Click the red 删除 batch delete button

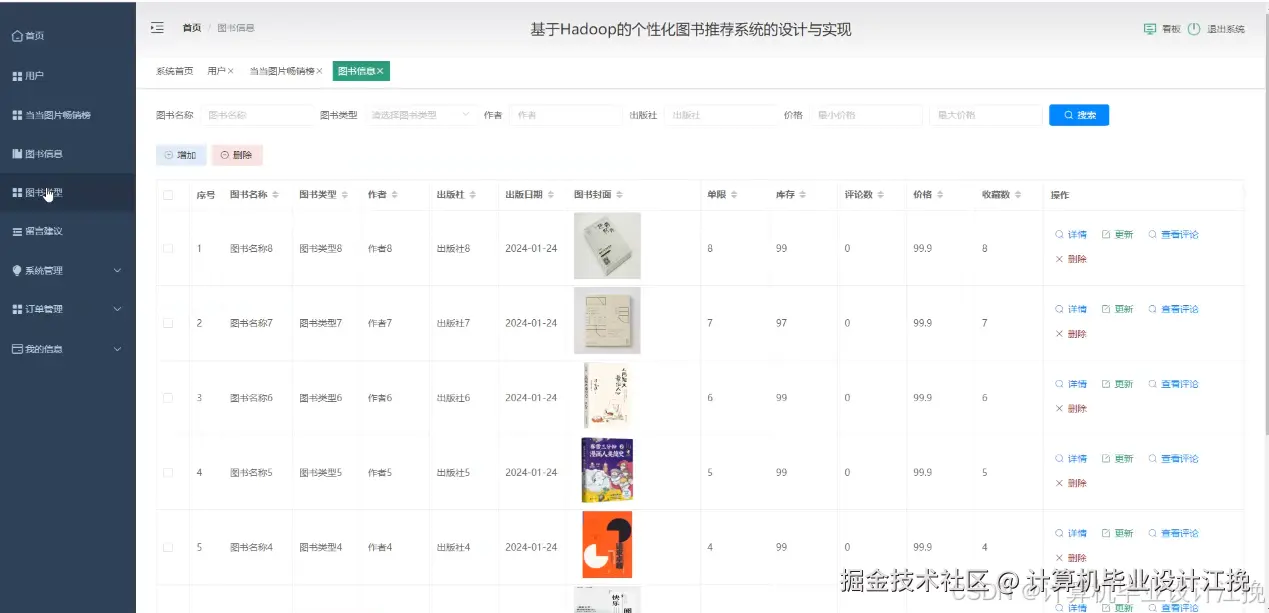click(237, 155)
